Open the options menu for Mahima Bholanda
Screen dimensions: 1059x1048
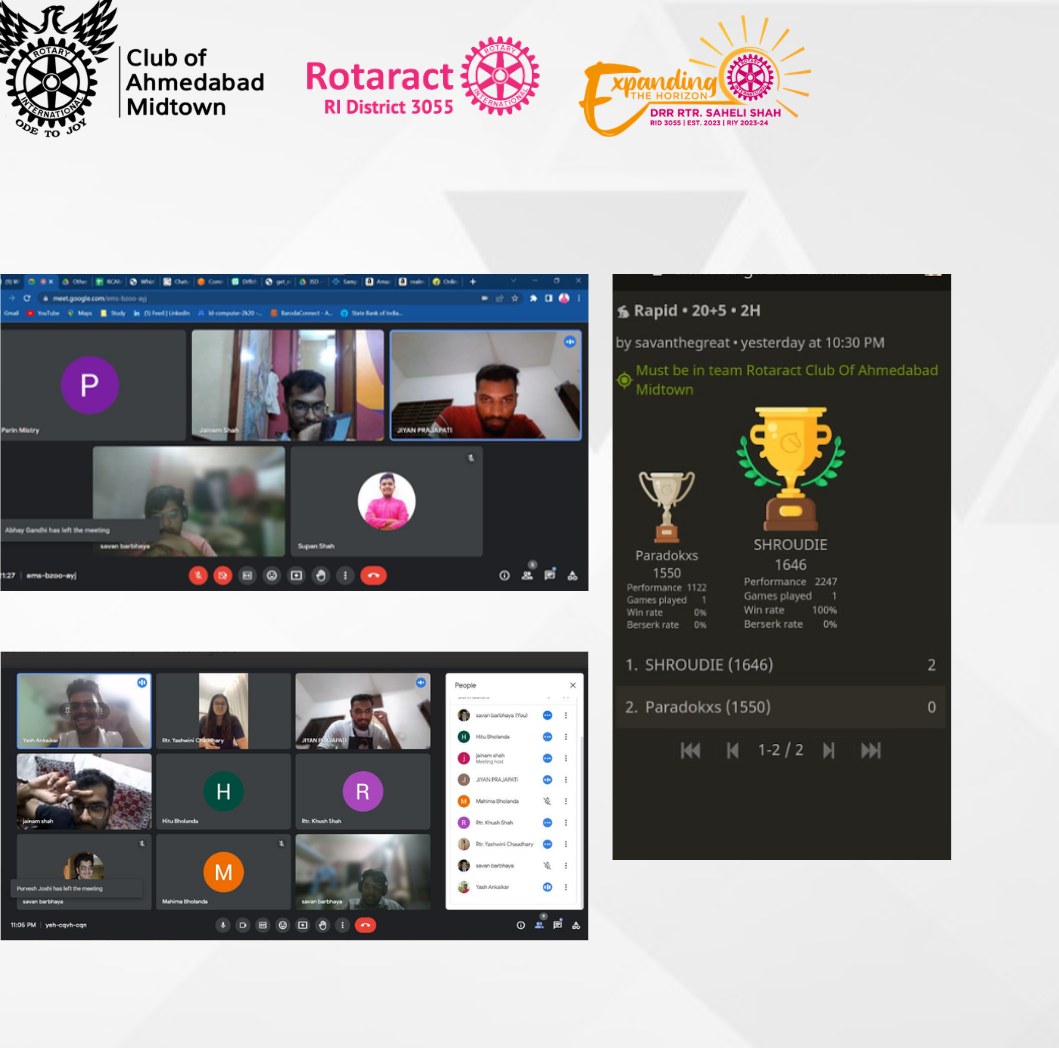pyautogui.click(x=566, y=801)
